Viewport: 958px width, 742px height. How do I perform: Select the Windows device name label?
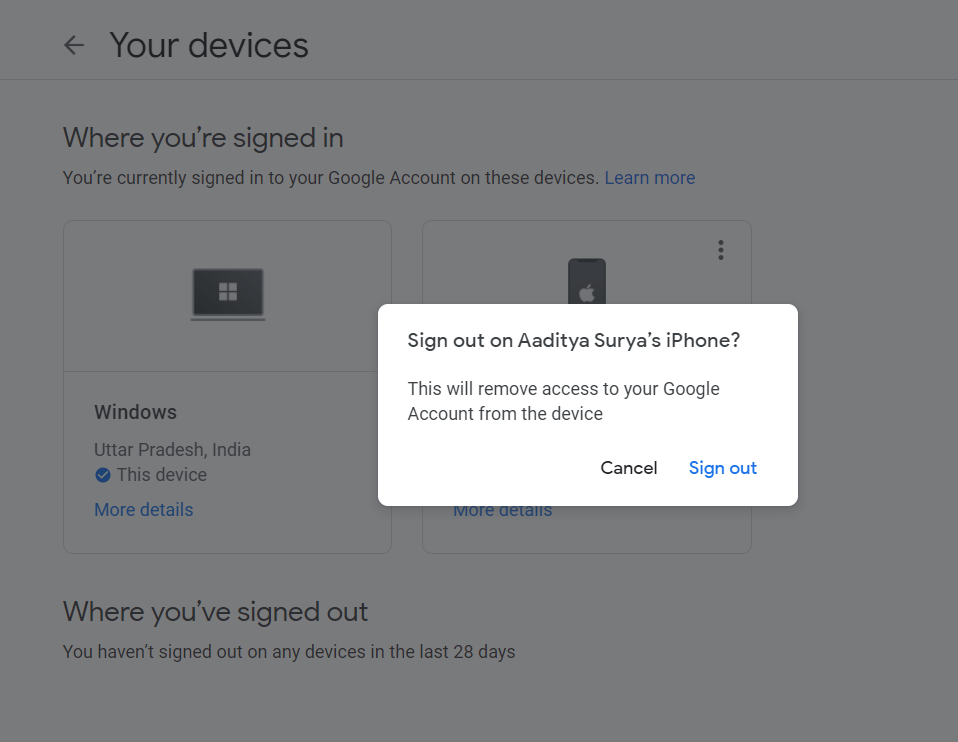(x=136, y=412)
